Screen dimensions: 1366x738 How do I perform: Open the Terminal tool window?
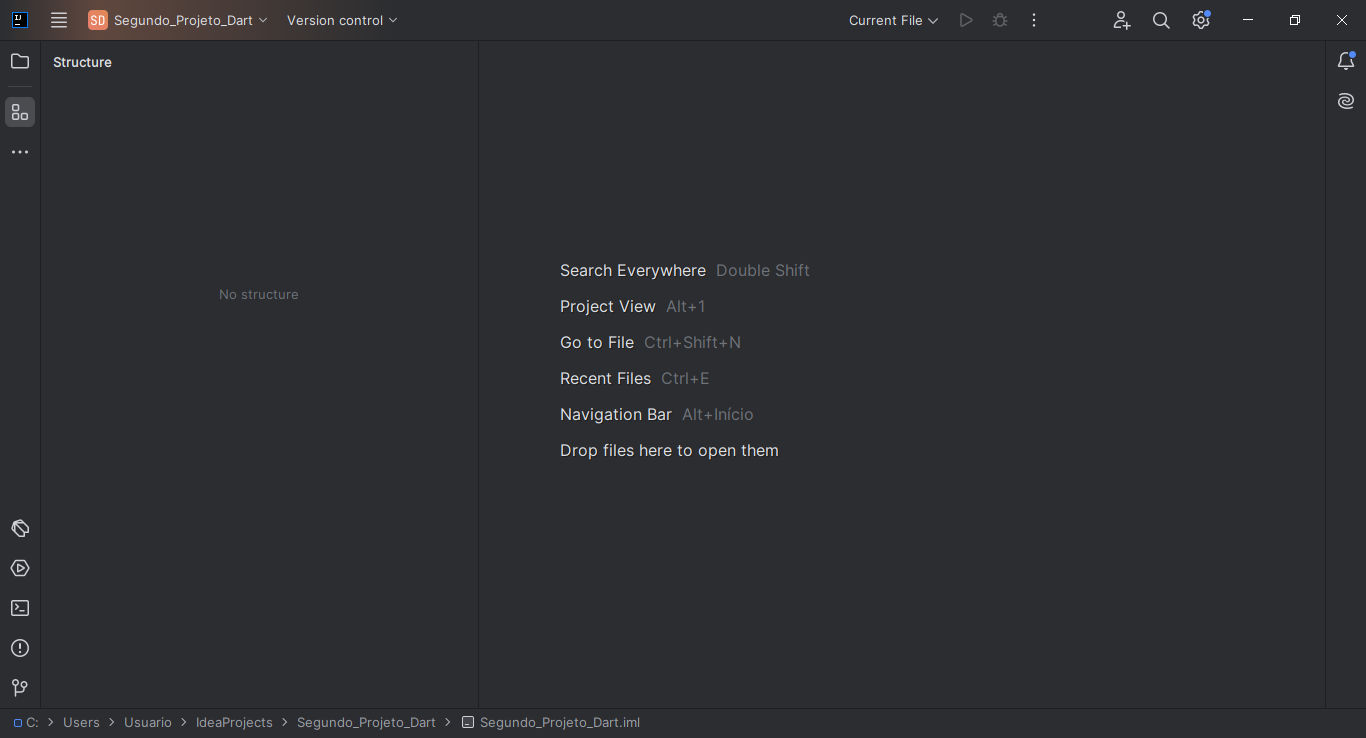pyautogui.click(x=20, y=608)
